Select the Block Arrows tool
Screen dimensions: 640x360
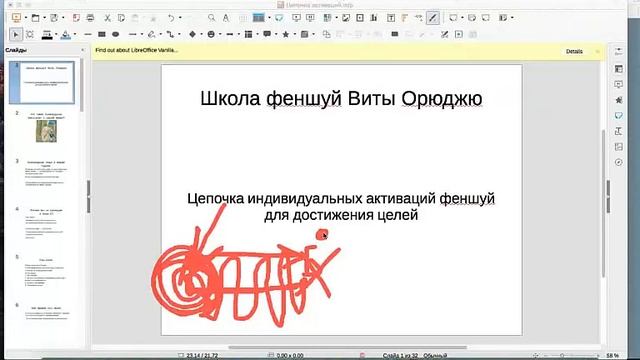point(230,35)
